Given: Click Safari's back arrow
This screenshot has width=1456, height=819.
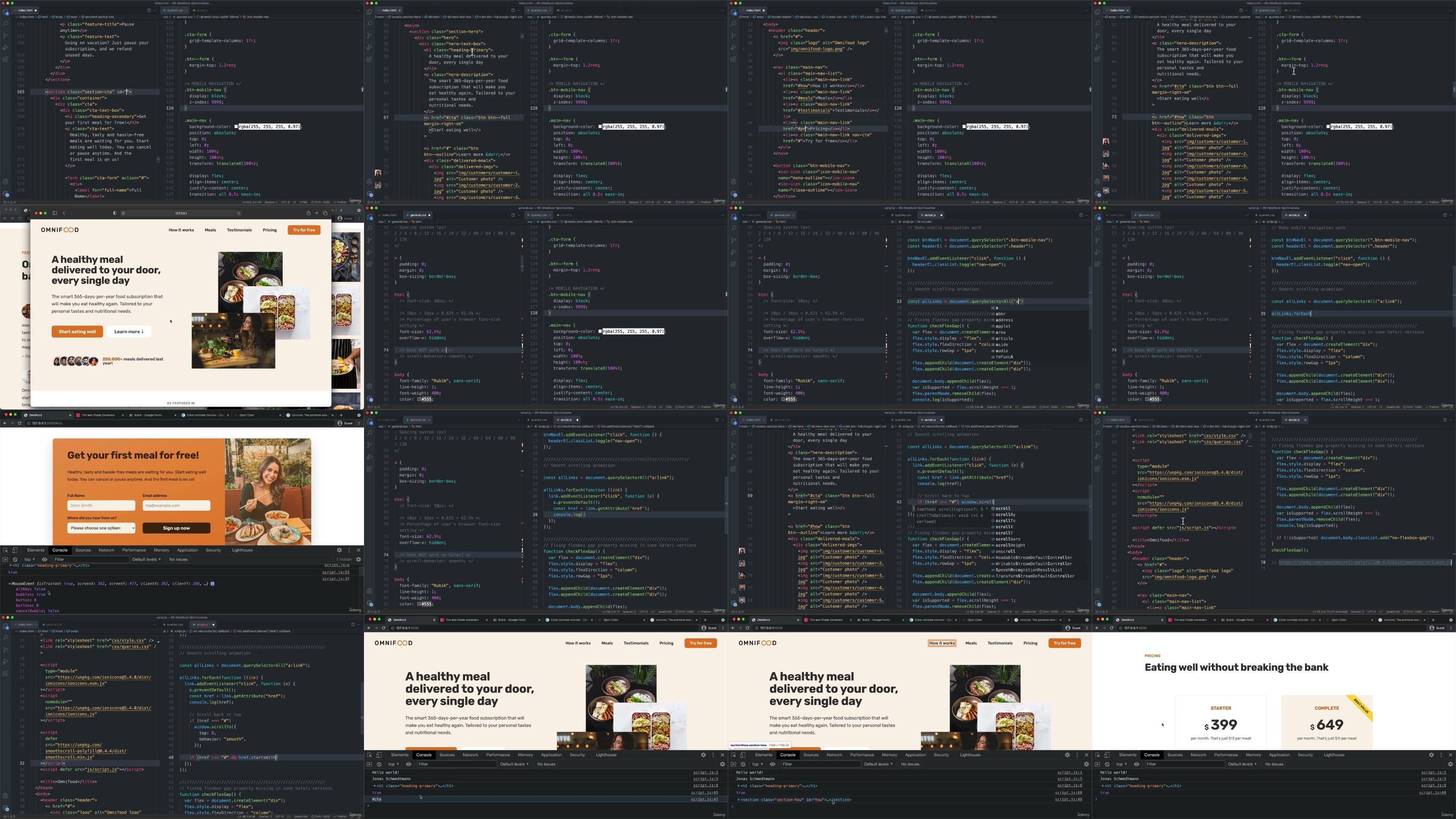Looking at the screenshot, I should coord(64,213).
